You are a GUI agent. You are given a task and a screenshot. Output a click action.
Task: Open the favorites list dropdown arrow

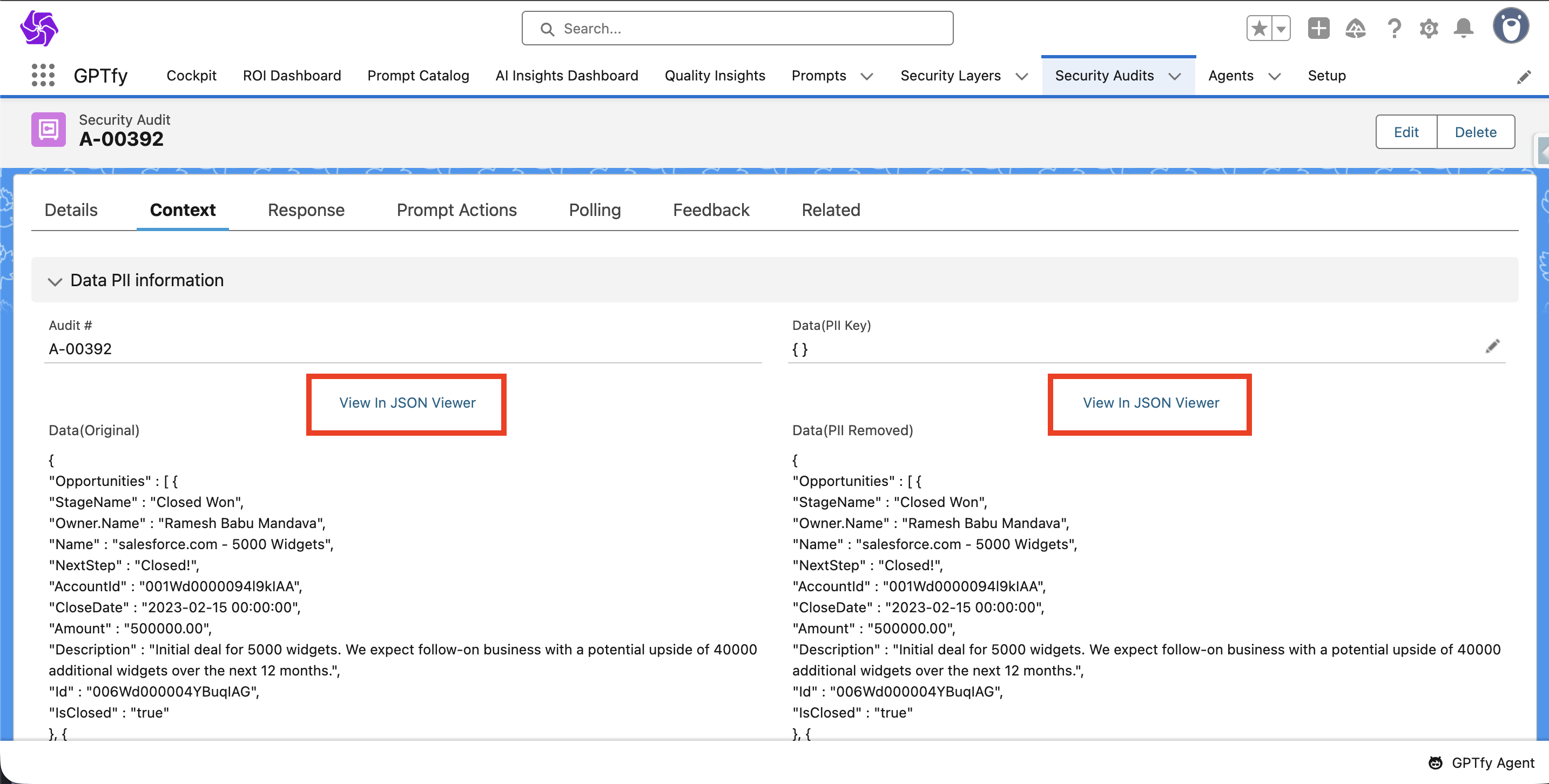[1281, 28]
